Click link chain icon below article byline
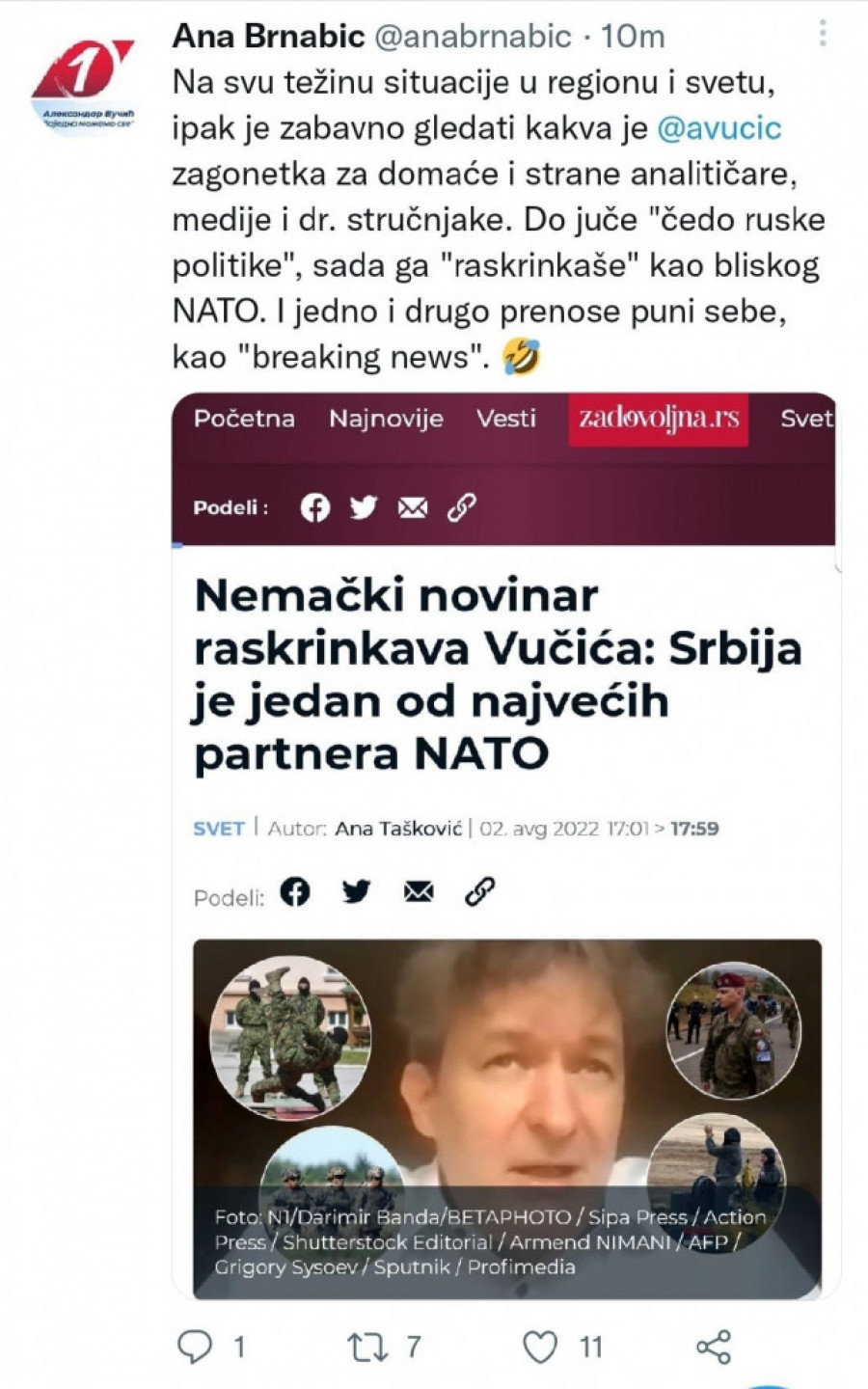868x1389 pixels. [479, 892]
